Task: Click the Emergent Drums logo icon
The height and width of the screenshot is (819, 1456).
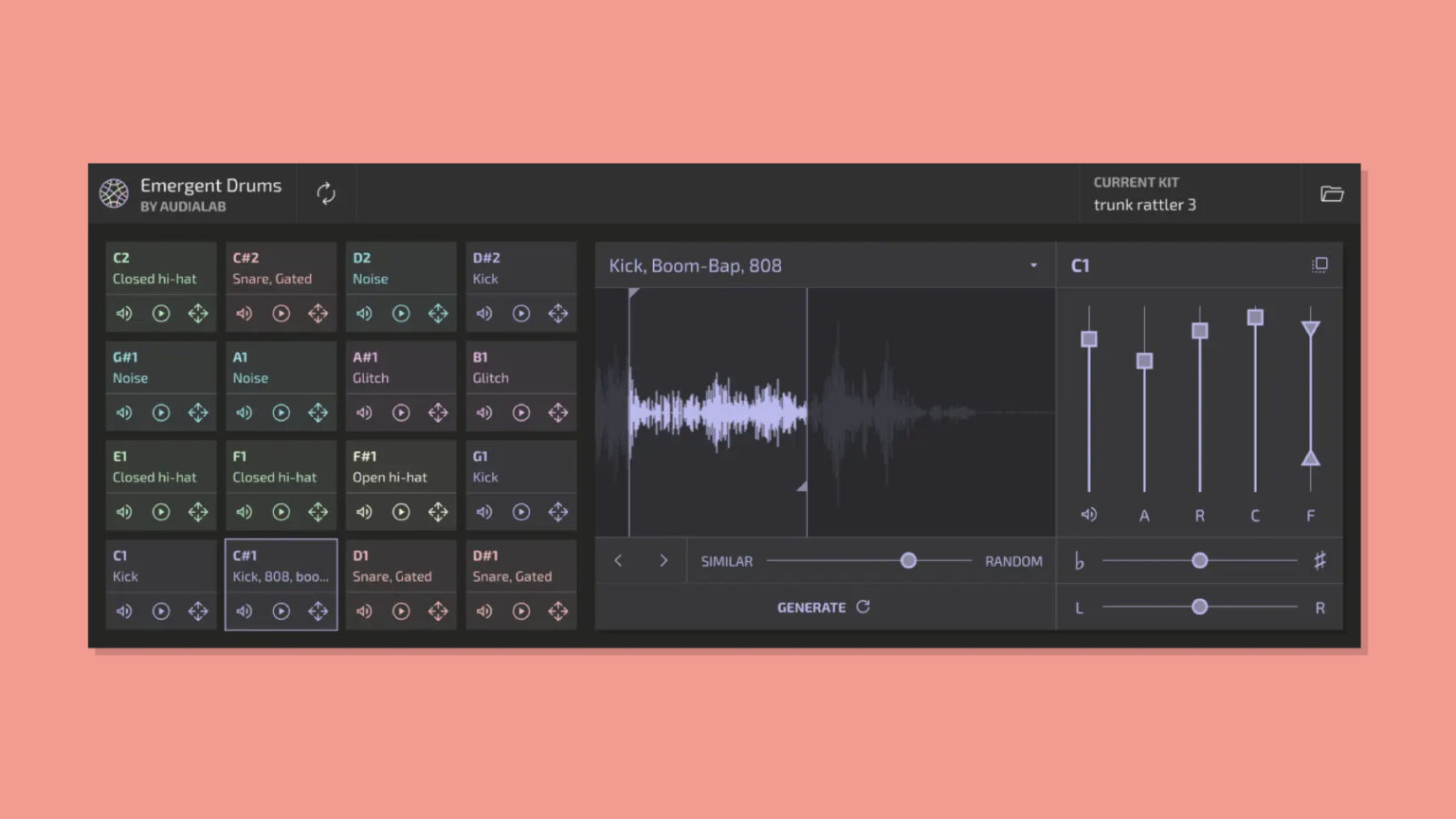Action: coord(114,192)
